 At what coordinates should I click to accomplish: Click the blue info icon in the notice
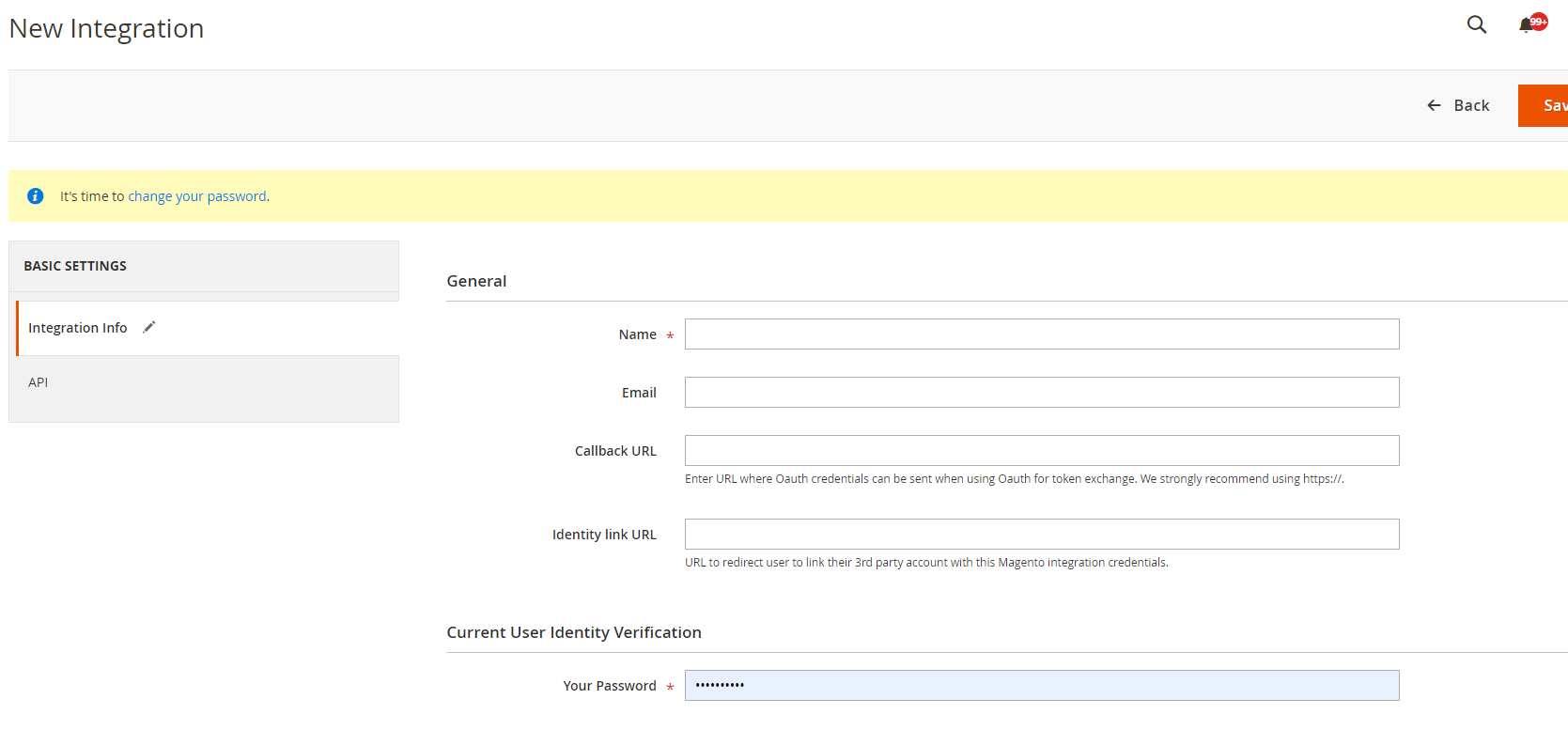[36, 196]
